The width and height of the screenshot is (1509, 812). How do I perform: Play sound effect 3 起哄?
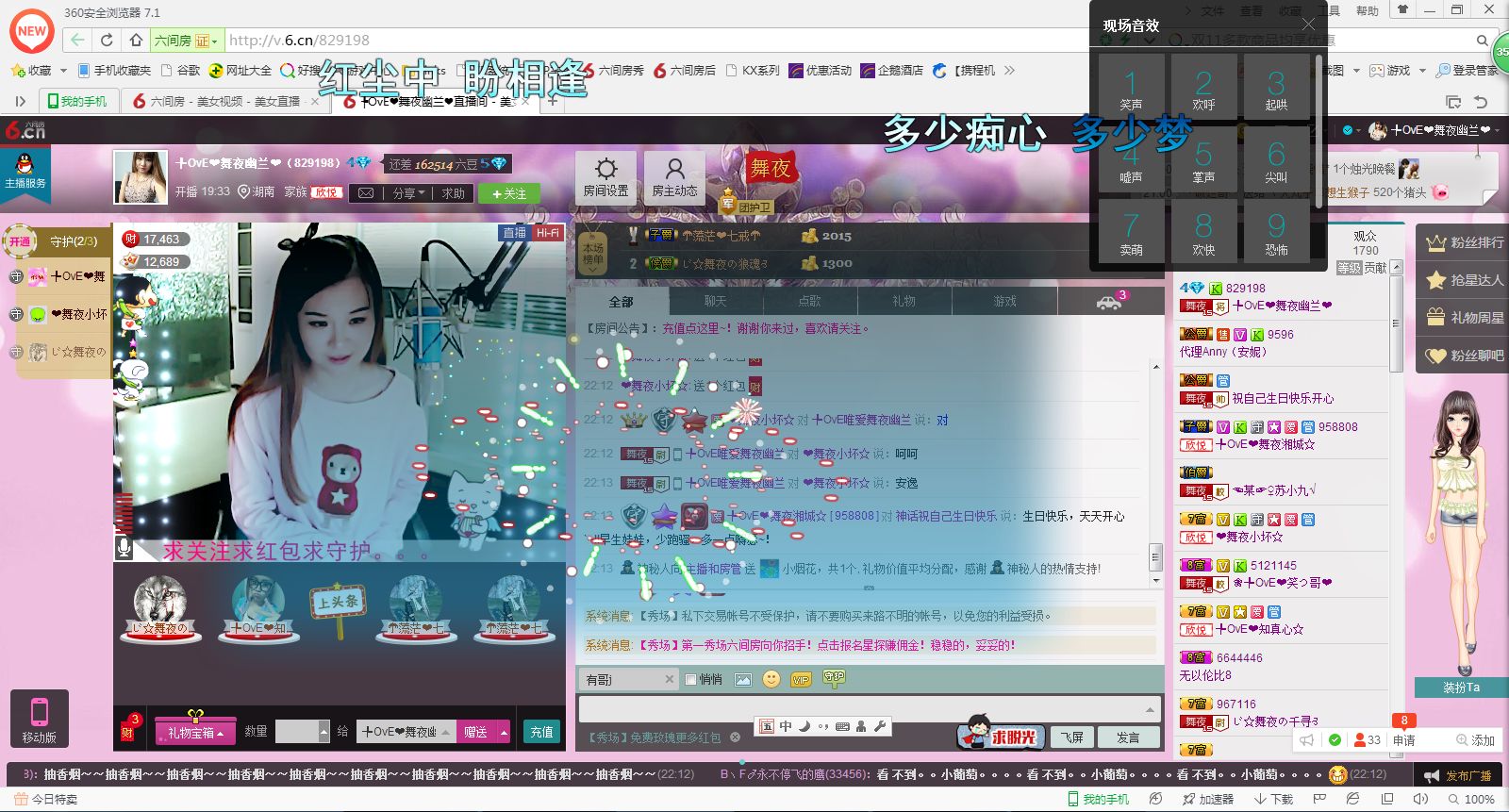coord(1276,88)
